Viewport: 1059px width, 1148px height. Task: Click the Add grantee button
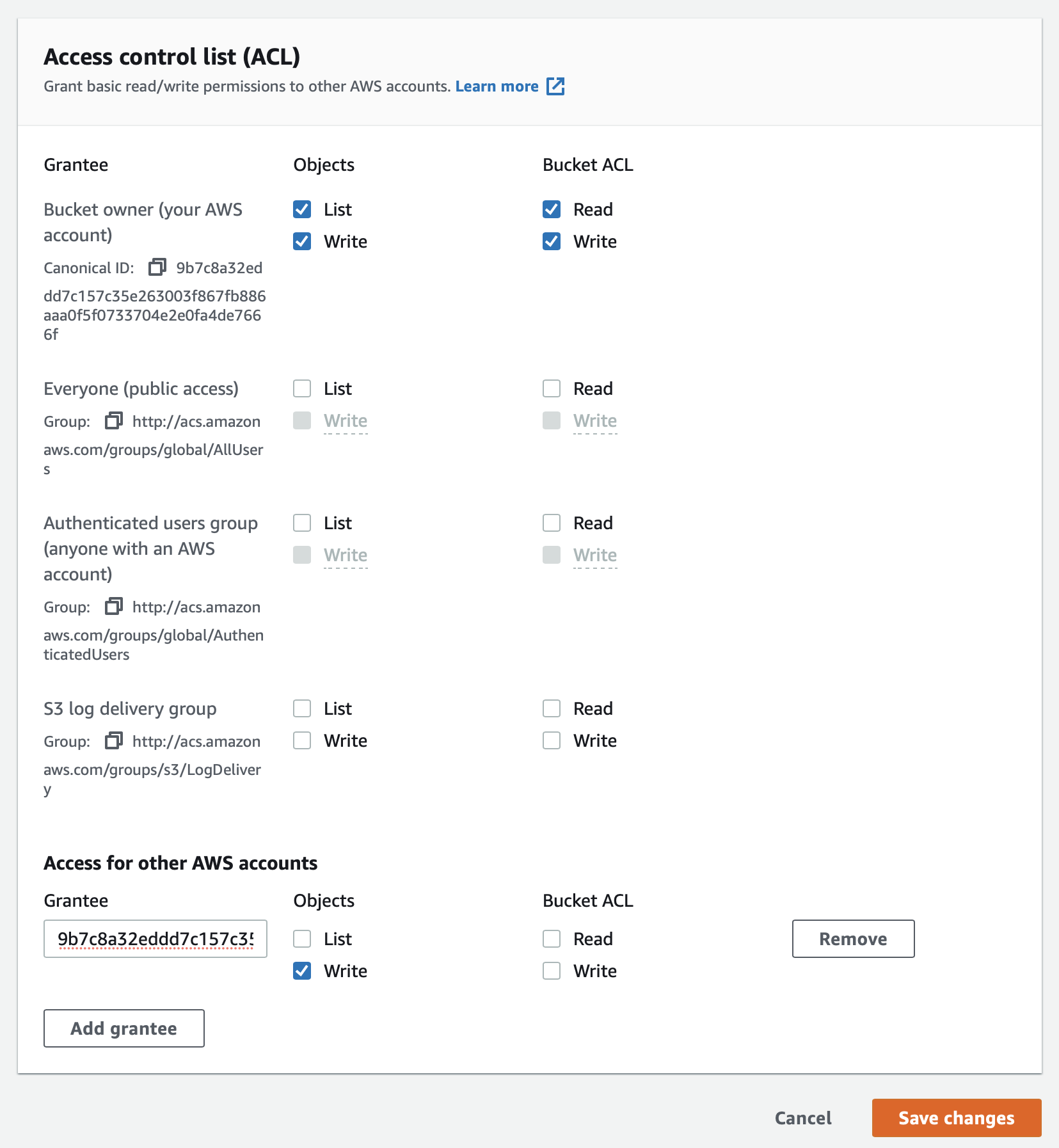tap(124, 1028)
